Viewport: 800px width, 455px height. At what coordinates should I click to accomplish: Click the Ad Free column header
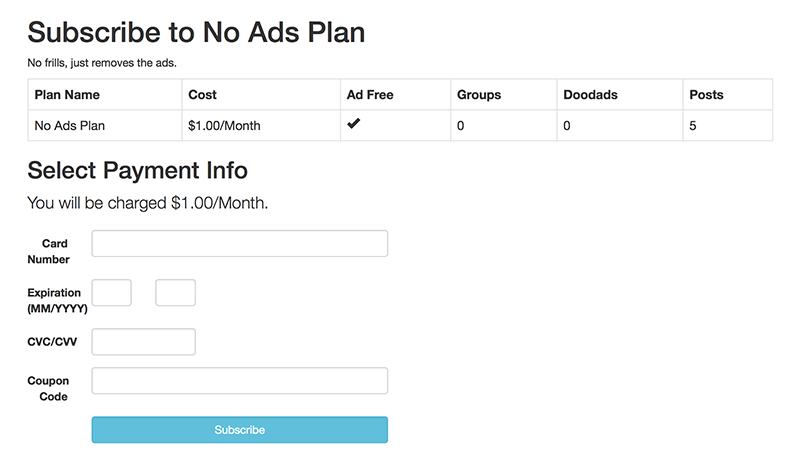(370, 95)
